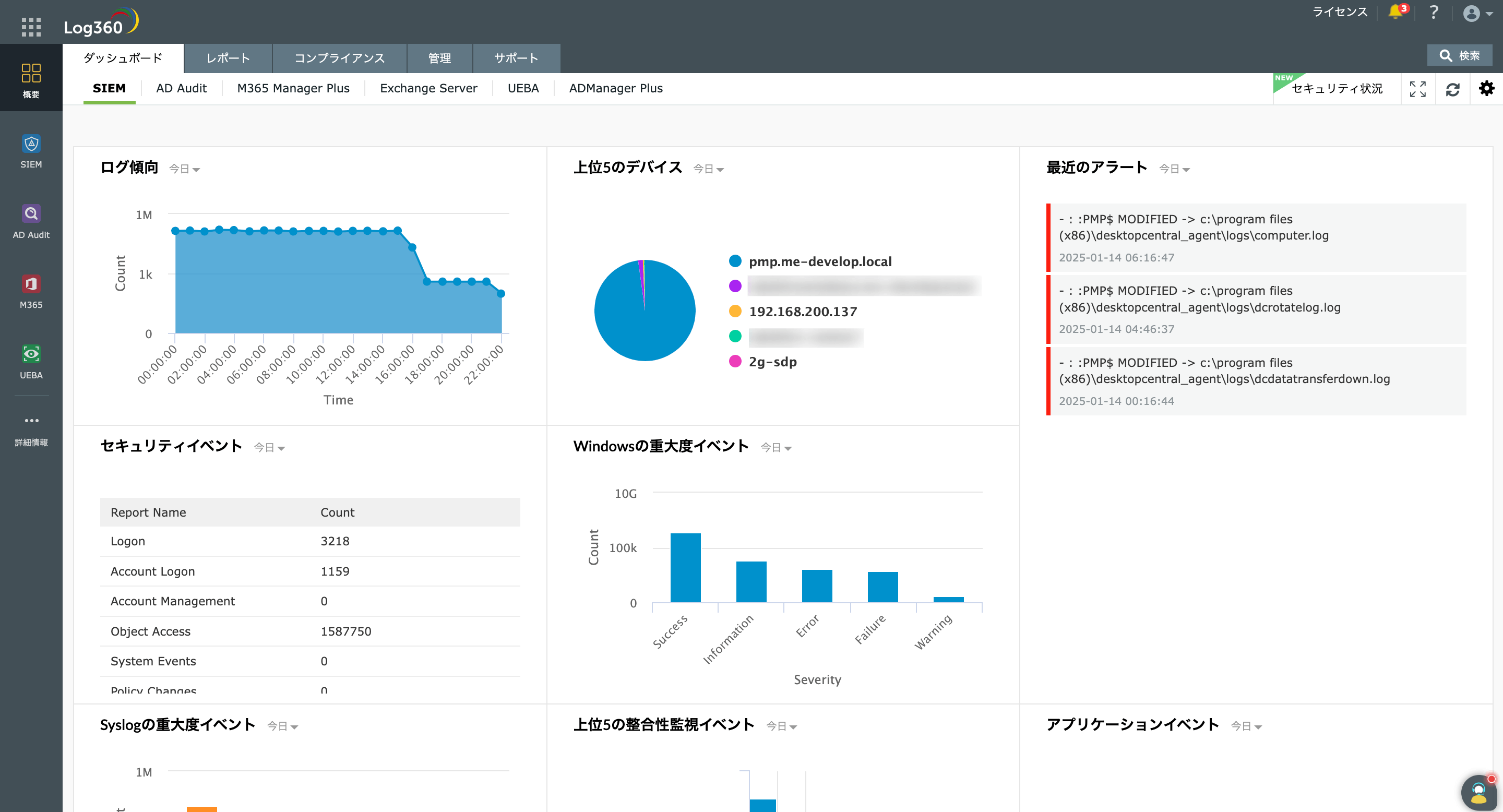Open the セキュリティ状況 link
The height and width of the screenshot is (812, 1503).
pyautogui.click(x=1337, y=89)
